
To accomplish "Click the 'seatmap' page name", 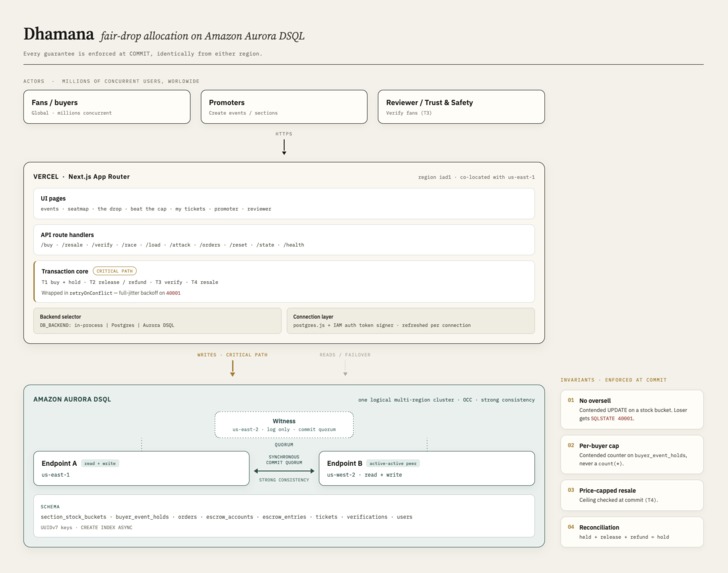I will click(78, 209).
